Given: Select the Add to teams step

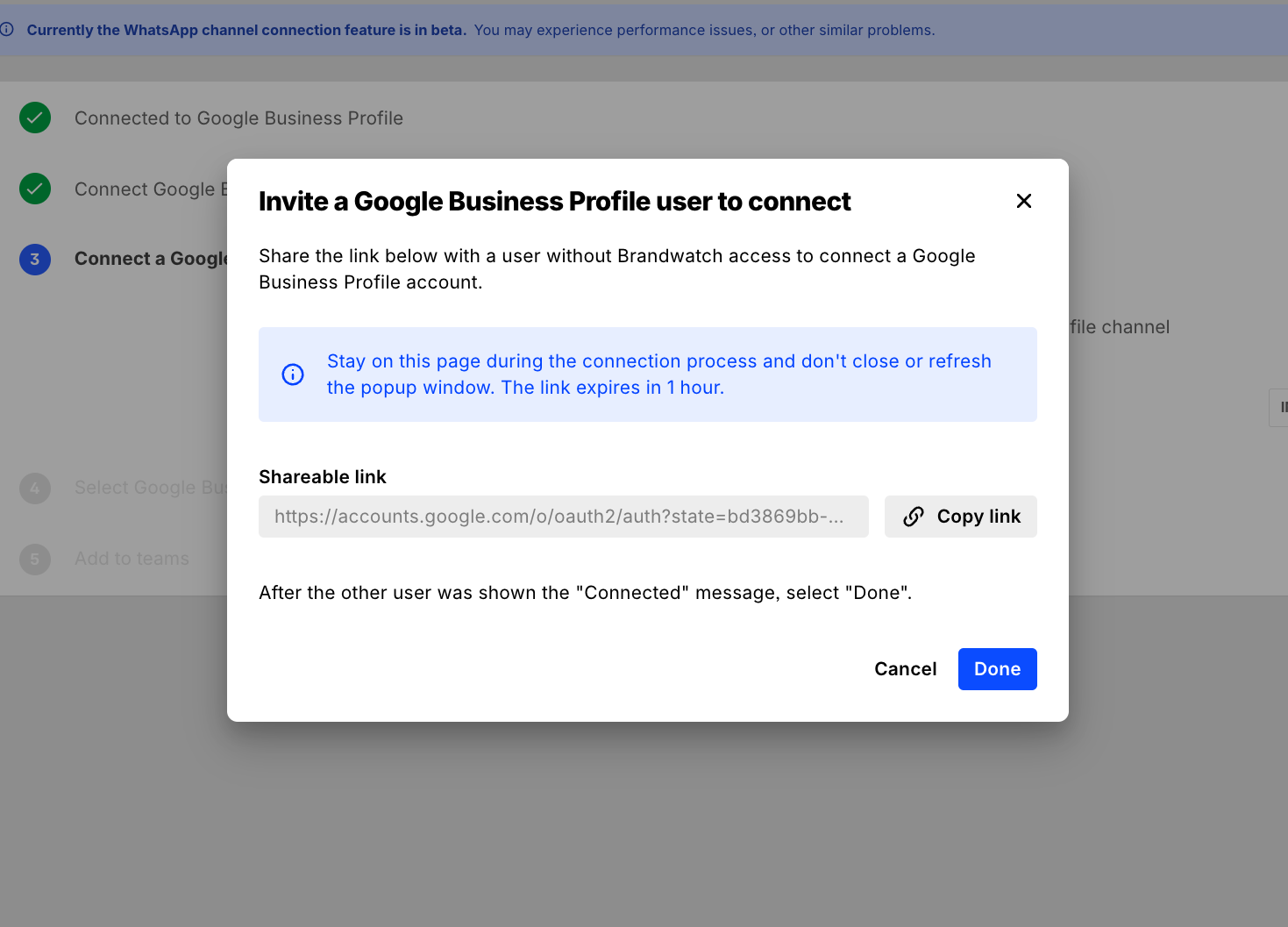Looking at the screenshot, I should pyautogui.click(x=132, y=559).
